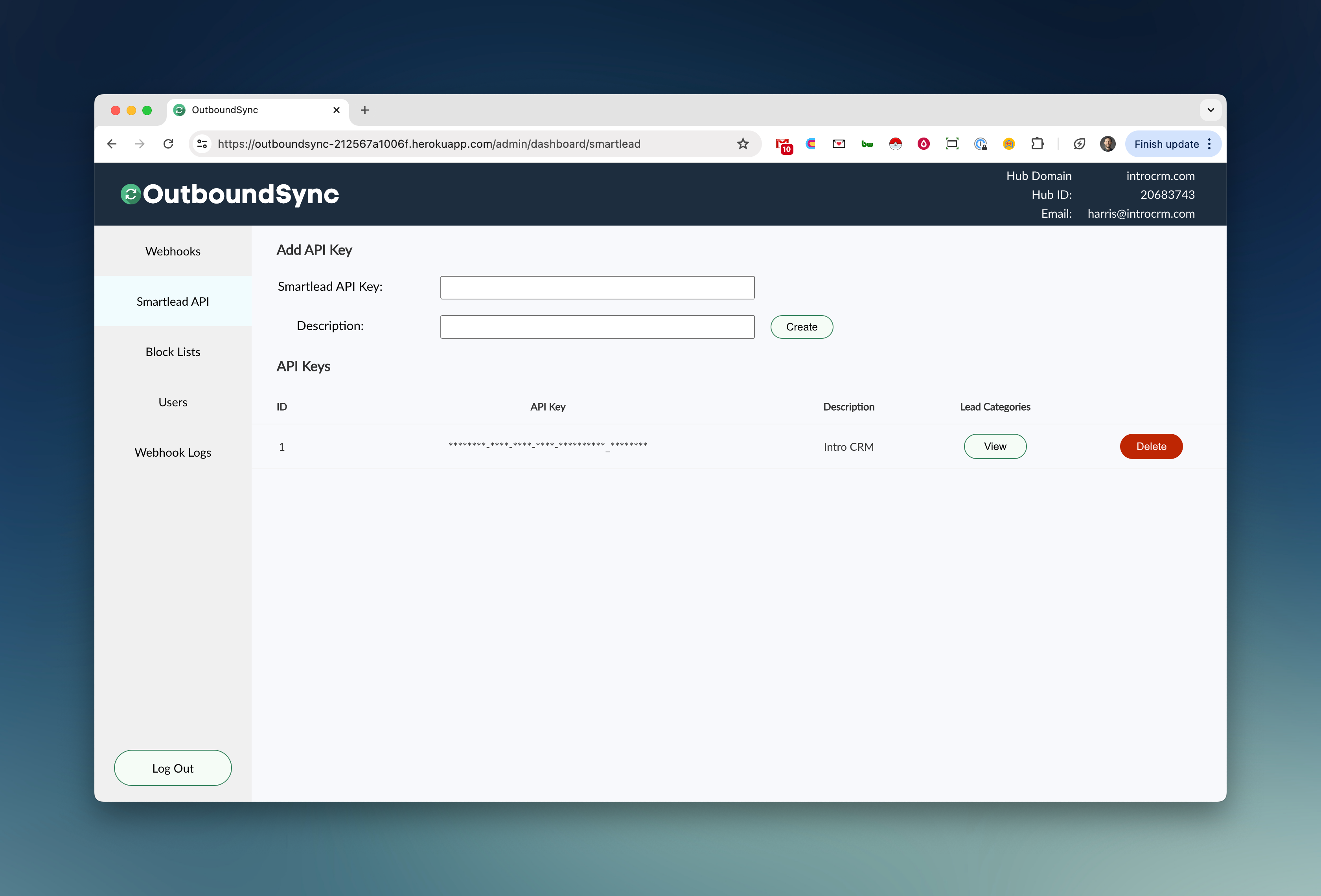The height and width of the screenshot is (896, 1321).
Task: Click the Create button
Action: pyautogui.click(x=802, y=327)
